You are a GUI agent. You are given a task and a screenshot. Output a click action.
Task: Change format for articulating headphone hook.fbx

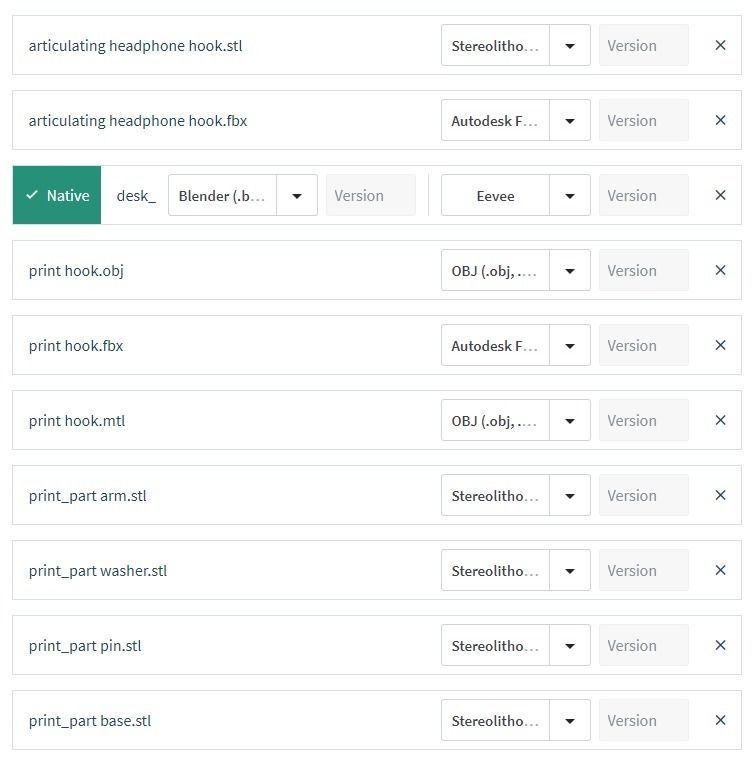pyautogui.click(x=570, y=121)
